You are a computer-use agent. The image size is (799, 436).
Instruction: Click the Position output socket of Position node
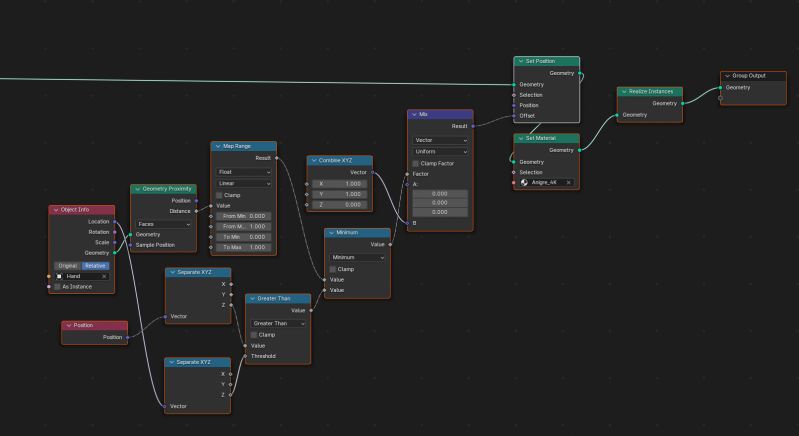(127, 338)
